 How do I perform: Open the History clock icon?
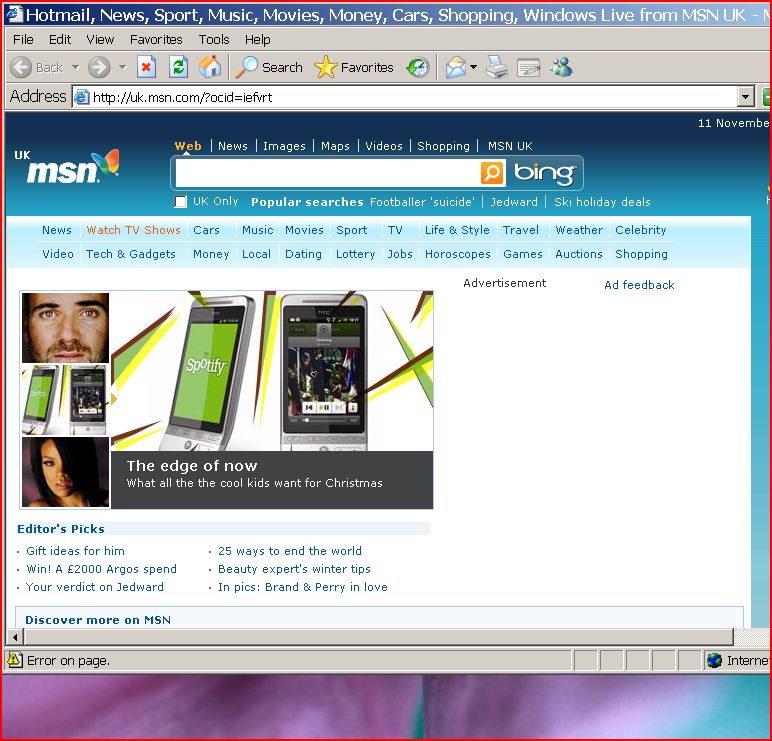tap(418, 67)
